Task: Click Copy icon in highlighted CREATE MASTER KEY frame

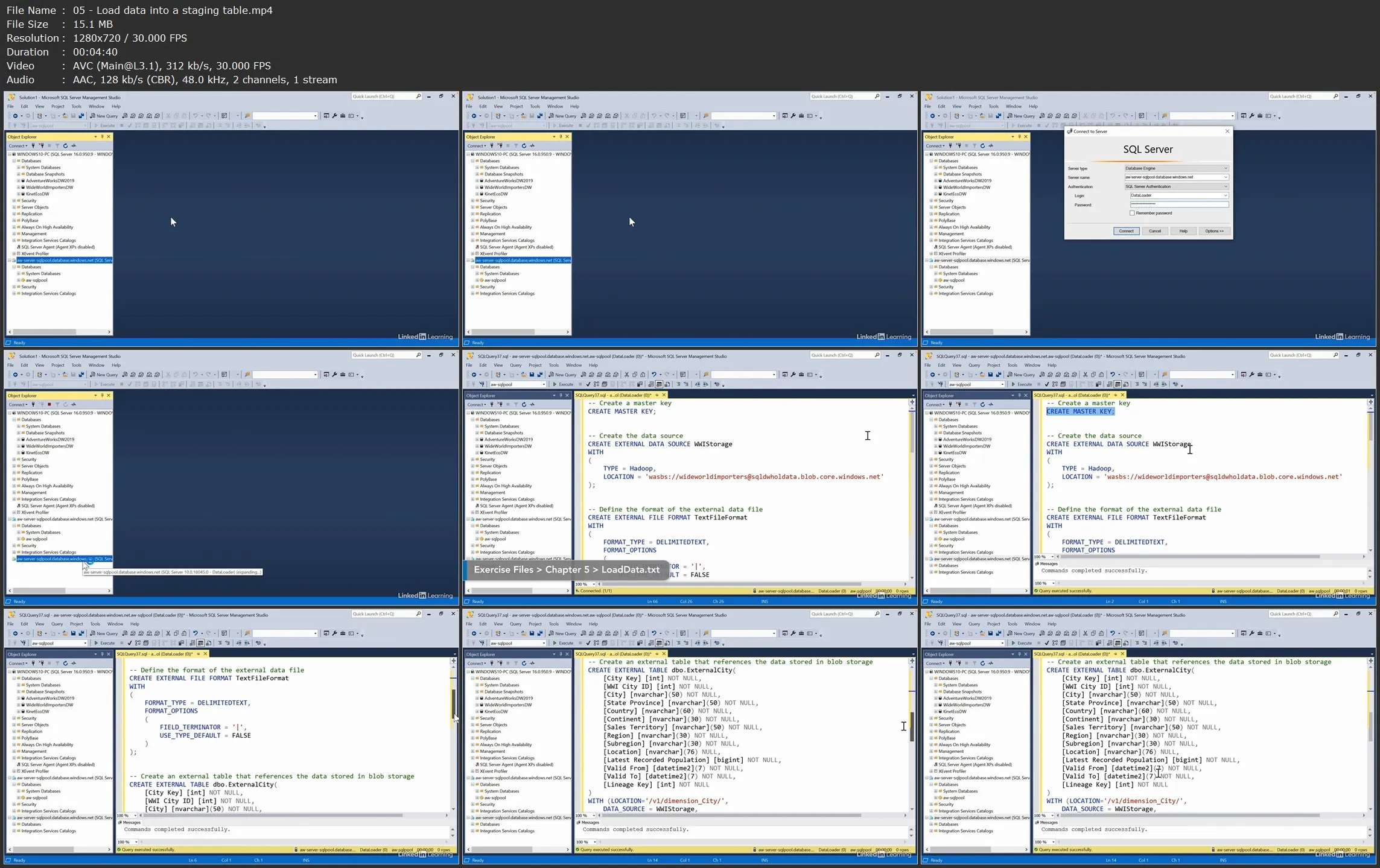Action: [x=1093, y=375]
